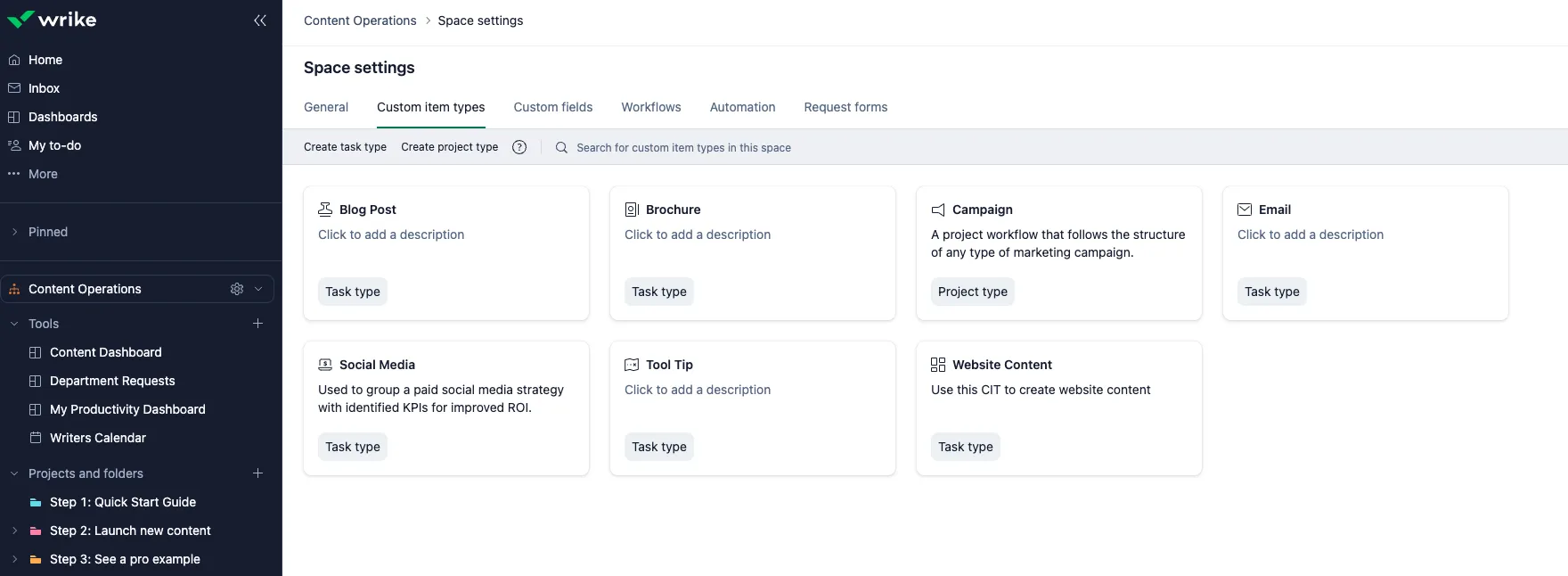Select the Custom item types tab
The image size is (1568, 576).
(431, 107)
